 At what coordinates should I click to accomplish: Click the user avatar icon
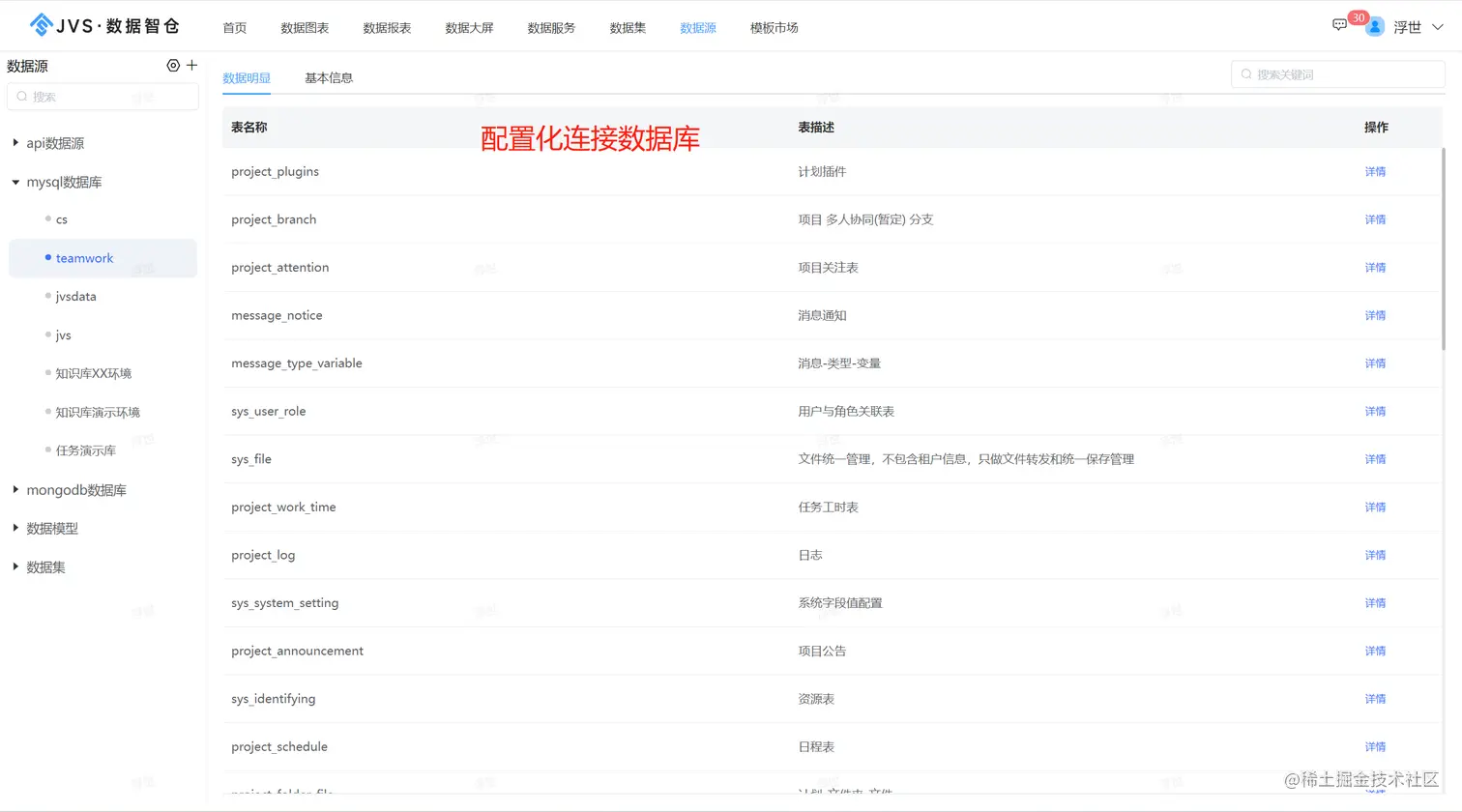1374,26
